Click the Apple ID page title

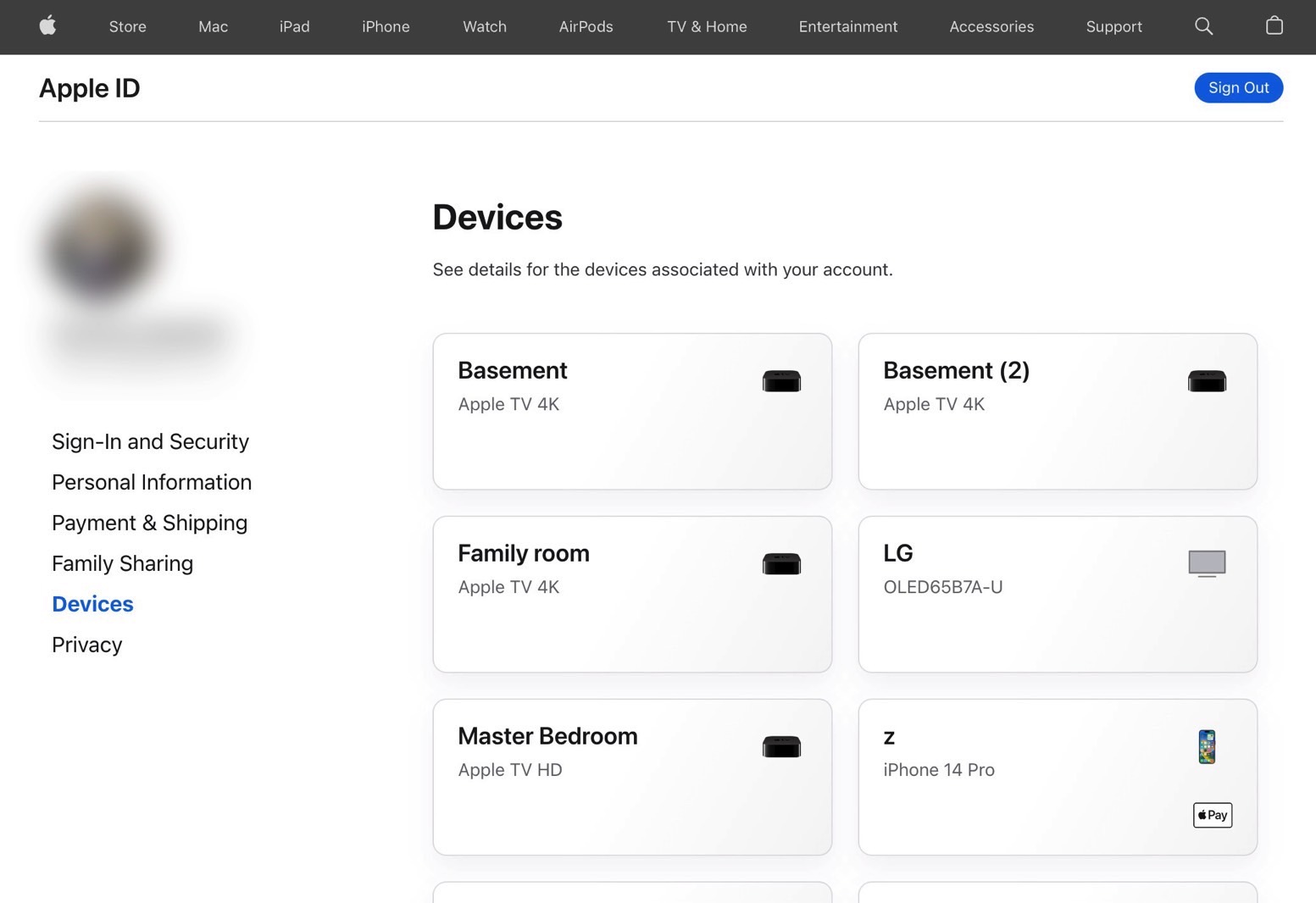click(x=89, y=88)
